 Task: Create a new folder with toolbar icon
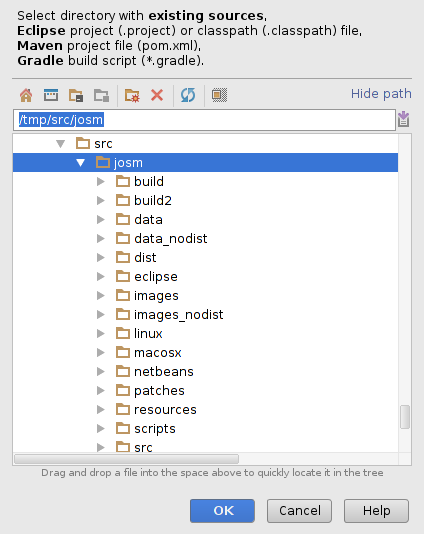[132, 95]
